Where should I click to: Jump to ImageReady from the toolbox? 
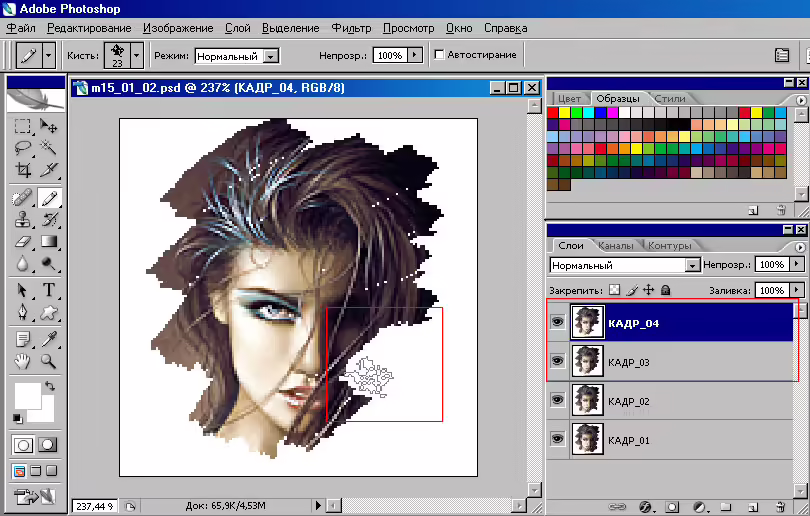coord(35,496)
